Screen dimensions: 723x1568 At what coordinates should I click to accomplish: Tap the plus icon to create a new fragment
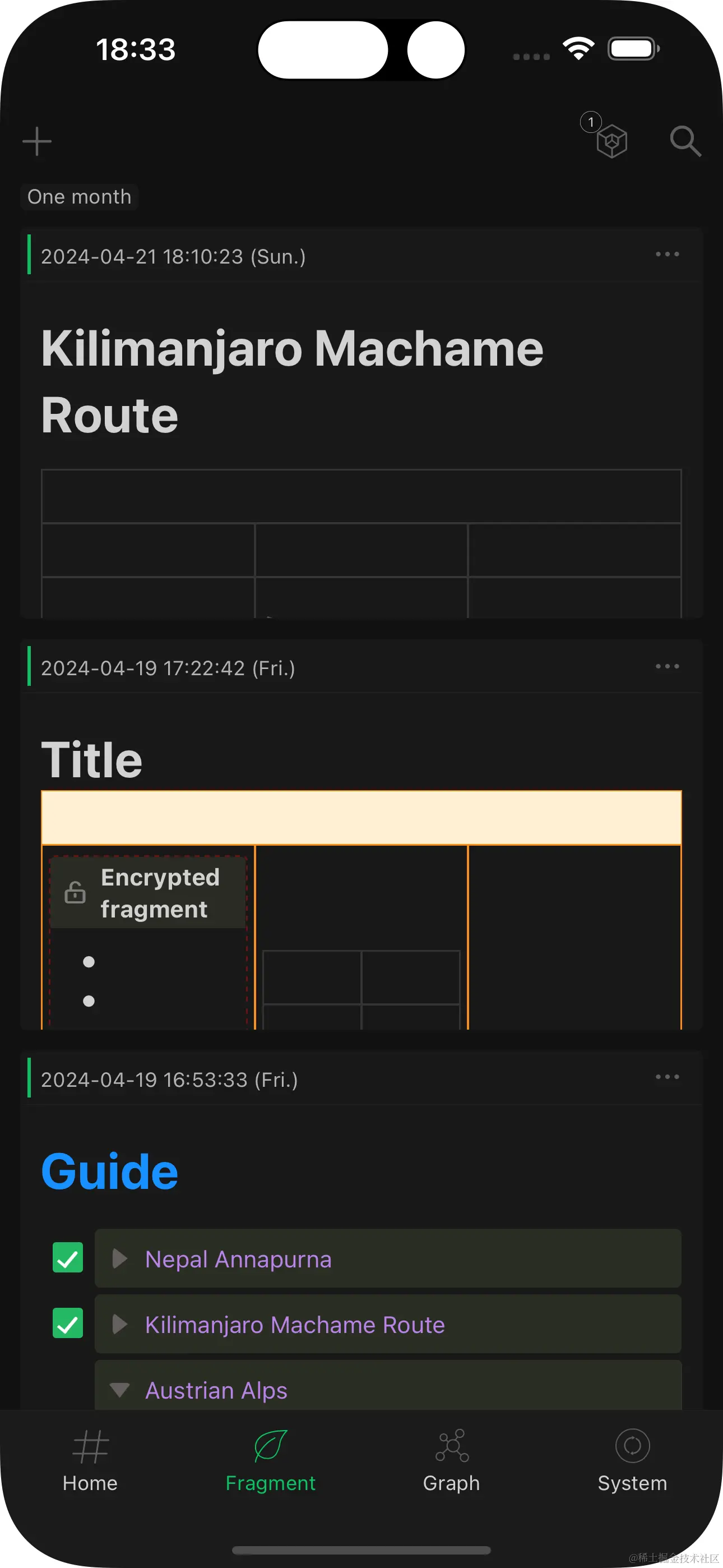coord(36,141)
